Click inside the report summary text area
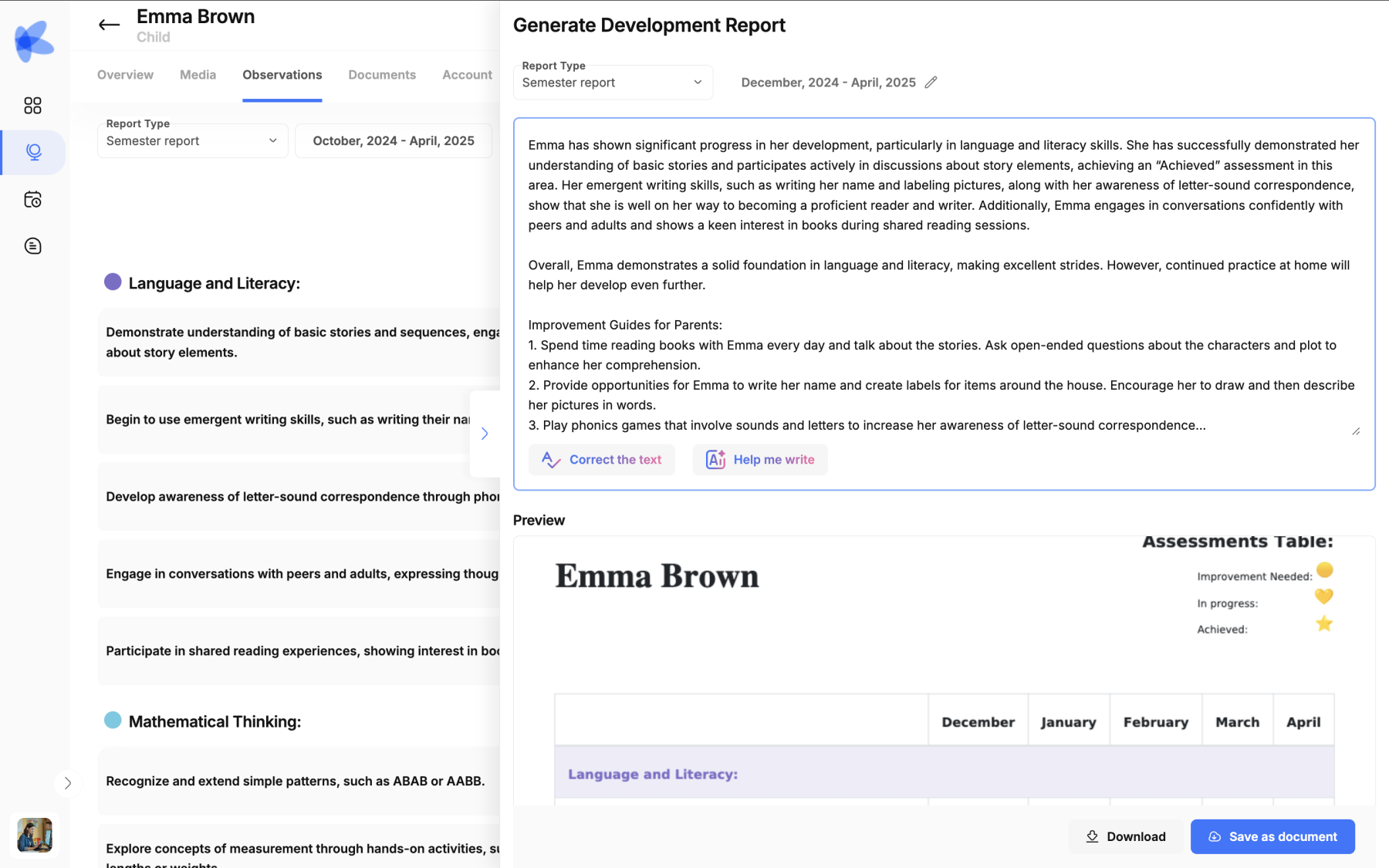This screenshot has height=868, width=1389. click(943, 285)
